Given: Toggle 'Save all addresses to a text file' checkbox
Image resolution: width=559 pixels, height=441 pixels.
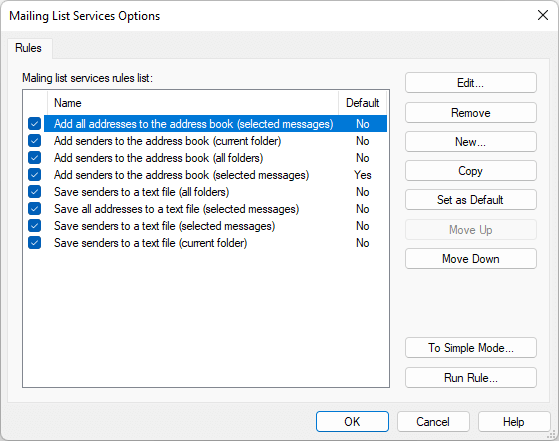Looking at the screenshot, I should click(35, 209).
